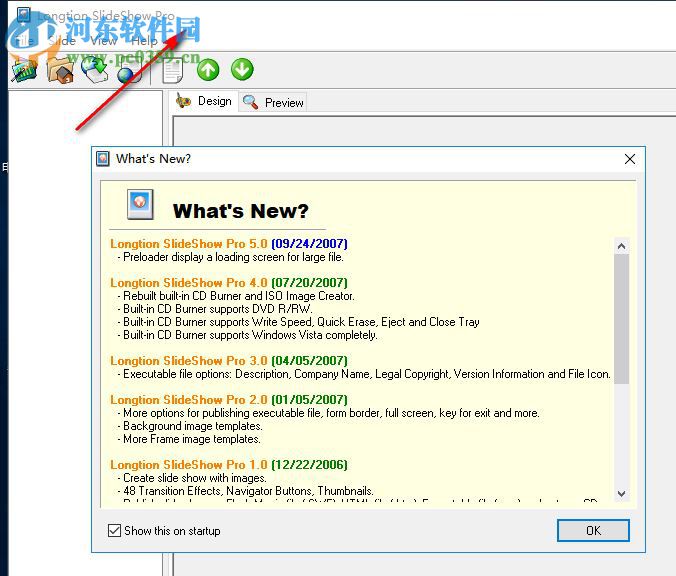The height and width of the screenshot is (576, 676).
Task: Click Longtion SlideShow Pro 3.0 heading
Action: click(x=228, y=361)
